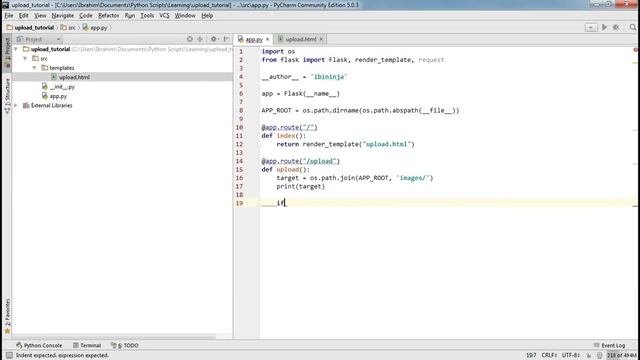640x360 pixels.
Task: Open the Tools menu
Action: coord(147,16)
